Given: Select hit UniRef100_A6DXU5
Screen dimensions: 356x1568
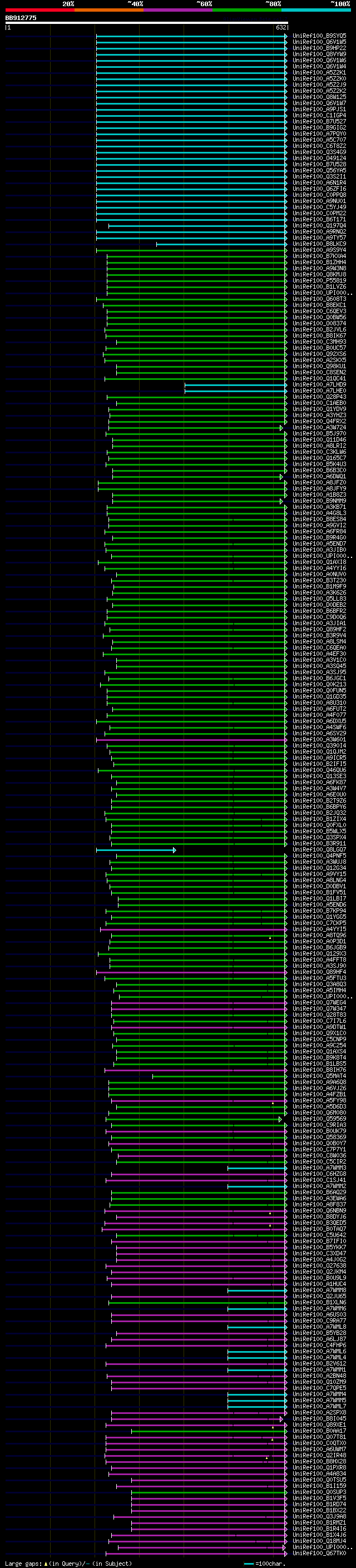Looking at the screenshot, I should [x=319, y=721].
